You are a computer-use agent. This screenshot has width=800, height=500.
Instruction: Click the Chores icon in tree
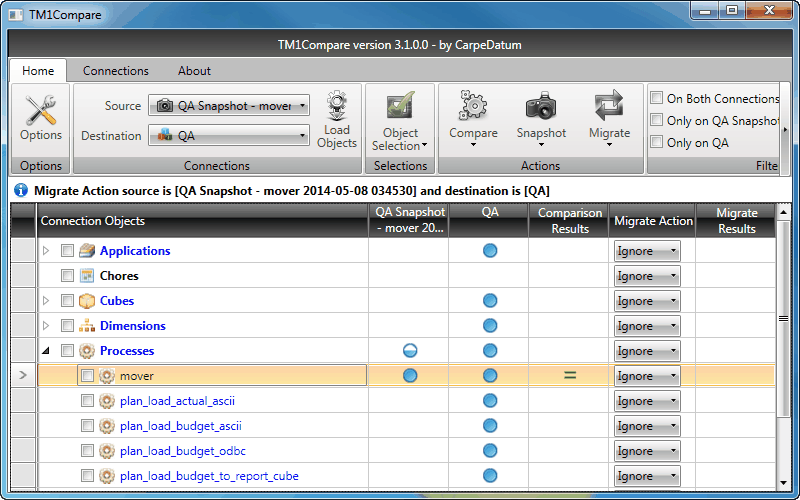(87, 276)
